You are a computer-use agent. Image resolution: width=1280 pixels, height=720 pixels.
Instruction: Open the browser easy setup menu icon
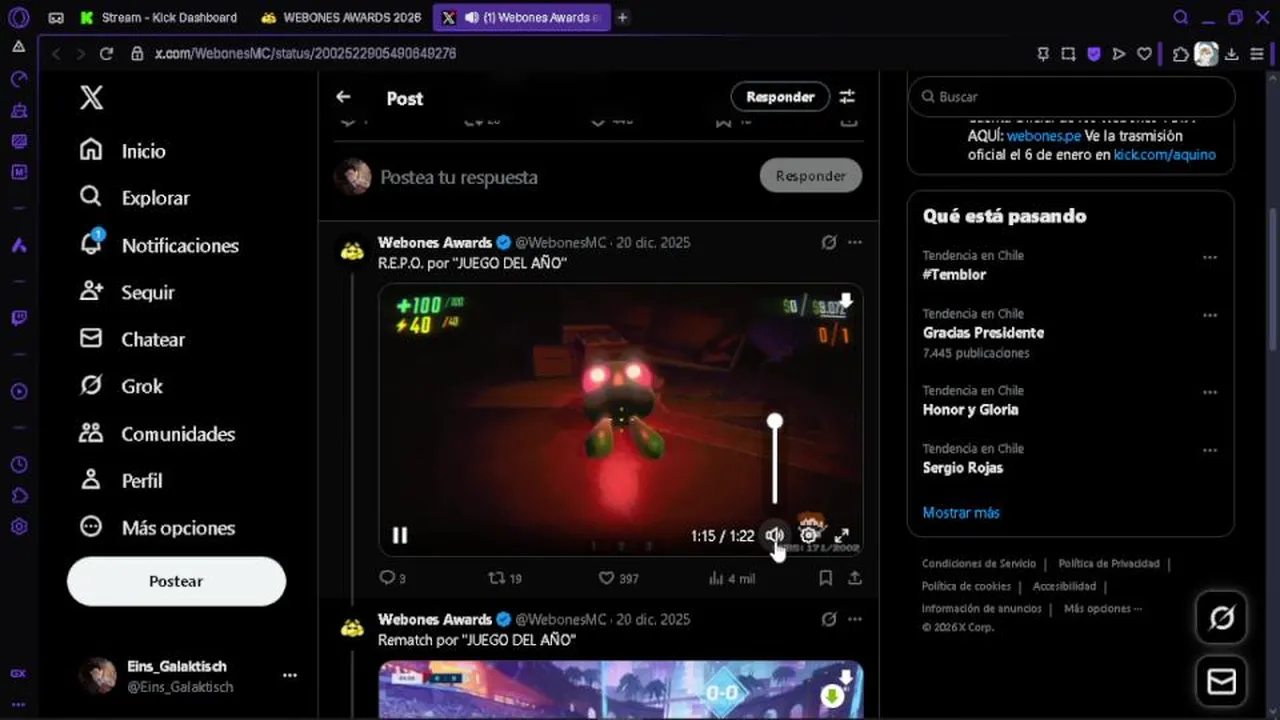(x=1257, y=54)
